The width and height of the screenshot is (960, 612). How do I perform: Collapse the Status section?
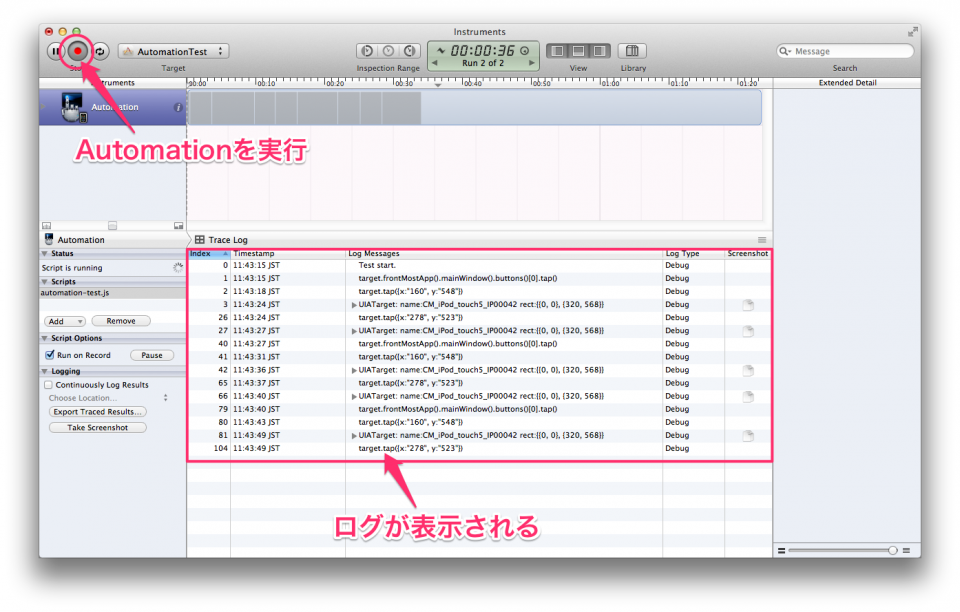45,253
